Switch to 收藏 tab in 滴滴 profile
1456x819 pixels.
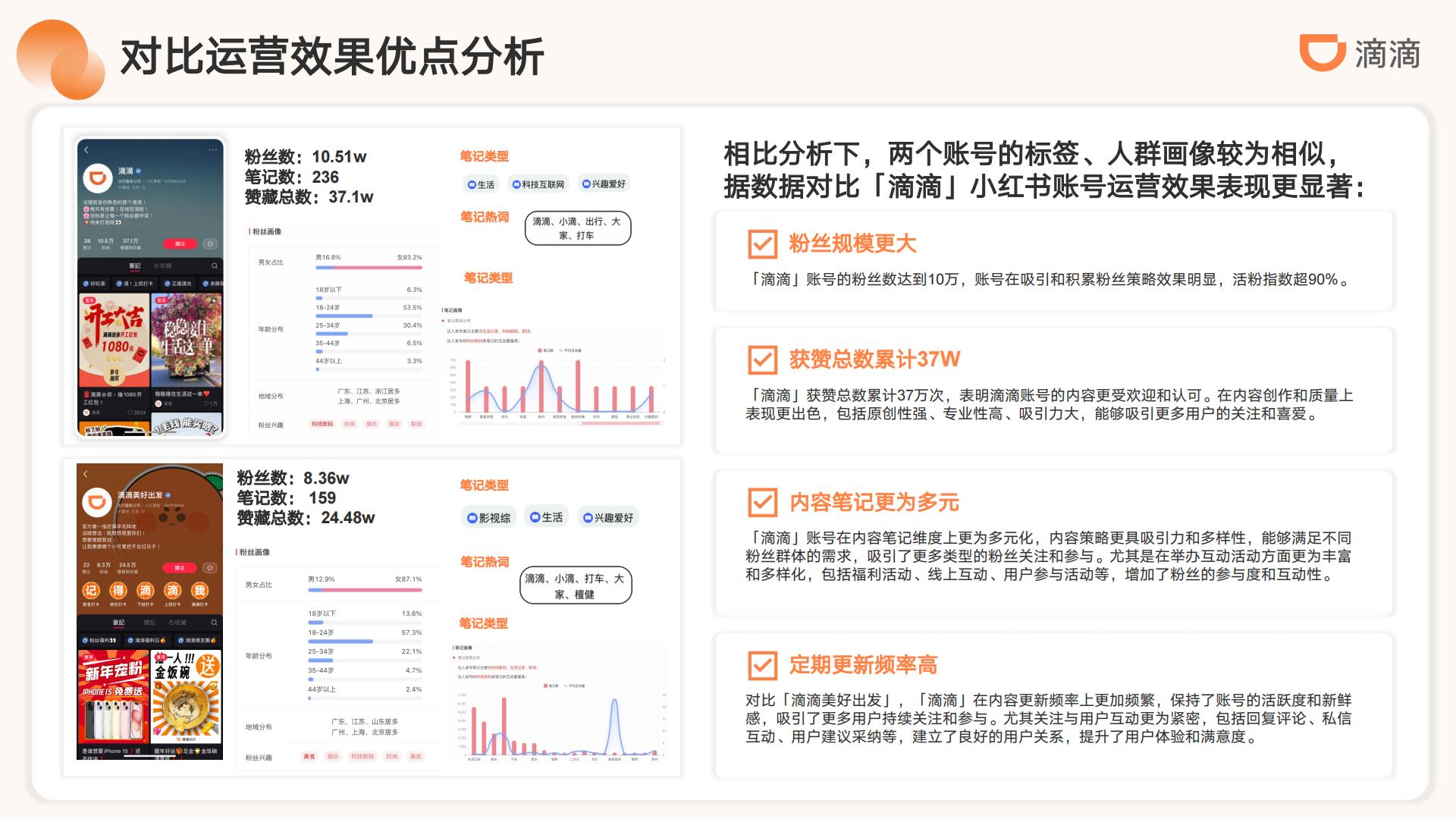(163, 266)
